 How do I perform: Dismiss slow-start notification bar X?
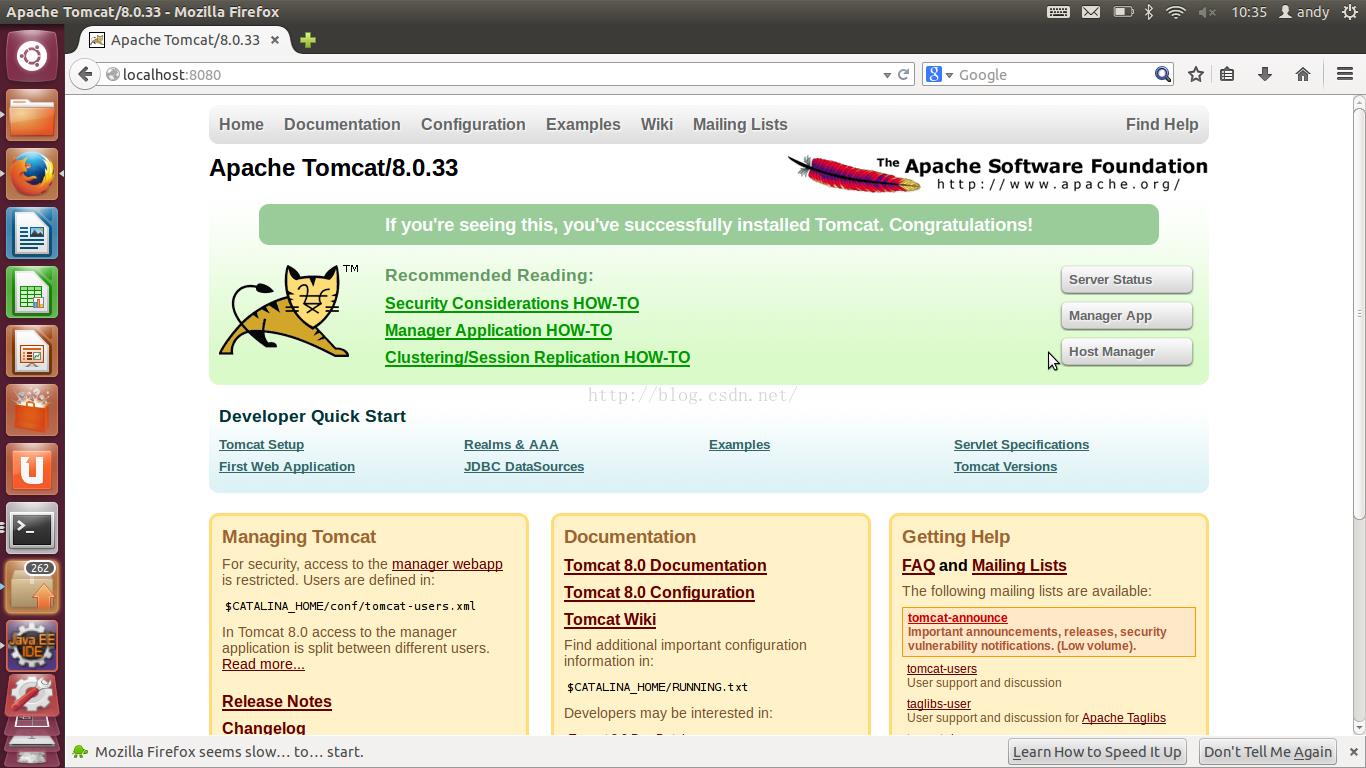1353,752
